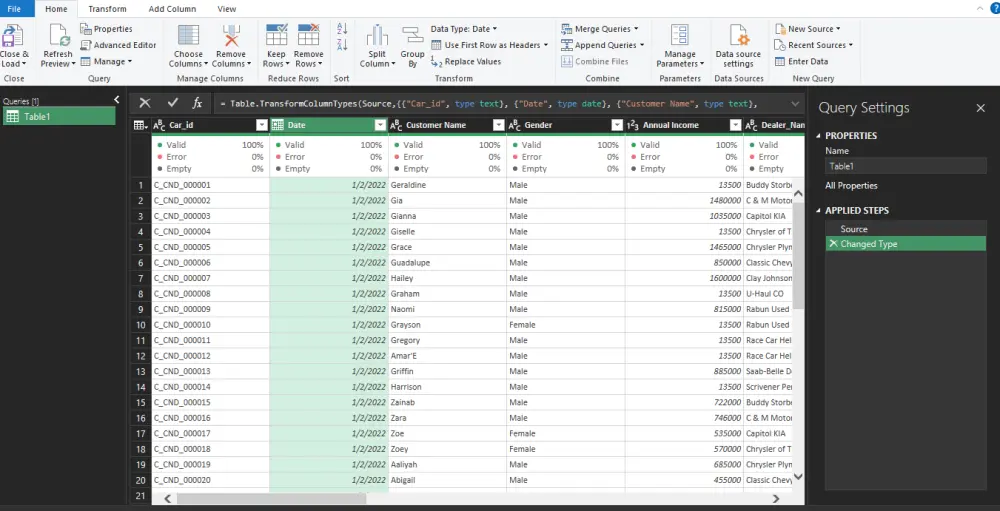Sort ascending with the A-Z icon
Image resolution: width=1000 pixels, height=511 pixels.
pos(342,29)
